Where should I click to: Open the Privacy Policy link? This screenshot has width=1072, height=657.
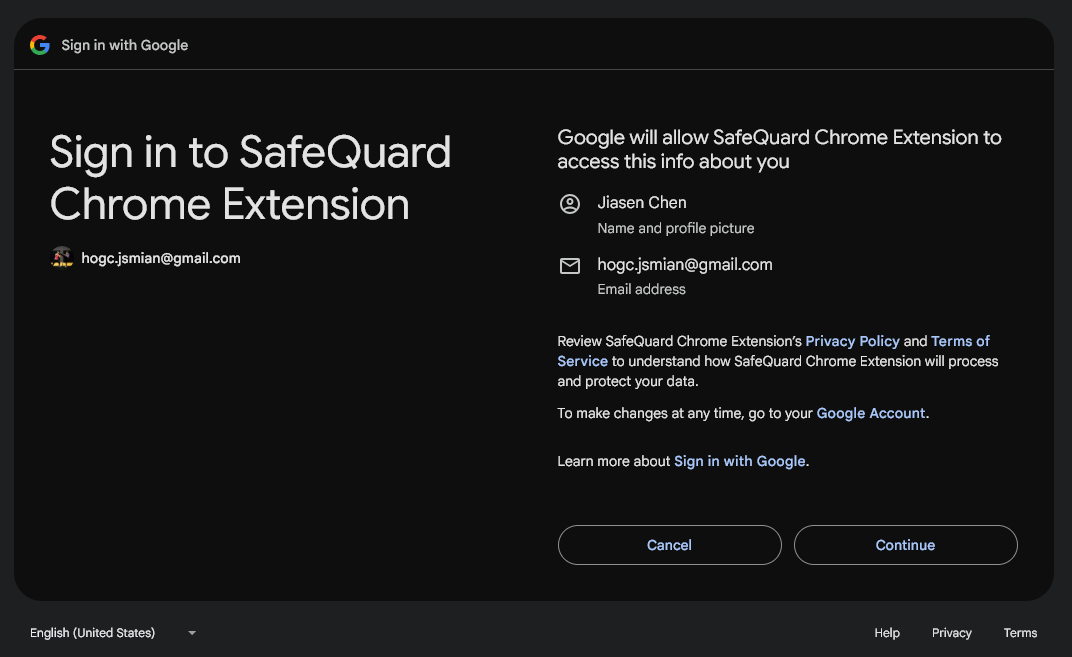pyautogui.click(x=852, y=341)
